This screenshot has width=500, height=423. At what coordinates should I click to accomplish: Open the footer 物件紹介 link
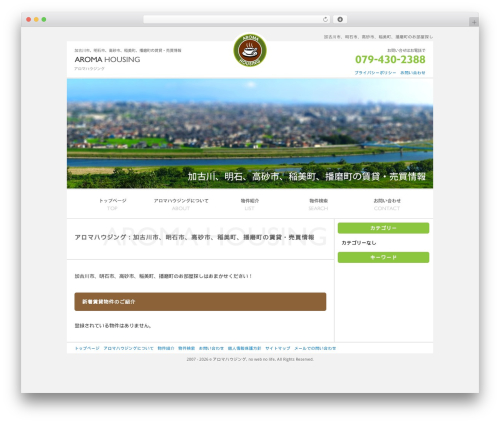(166, 348)
